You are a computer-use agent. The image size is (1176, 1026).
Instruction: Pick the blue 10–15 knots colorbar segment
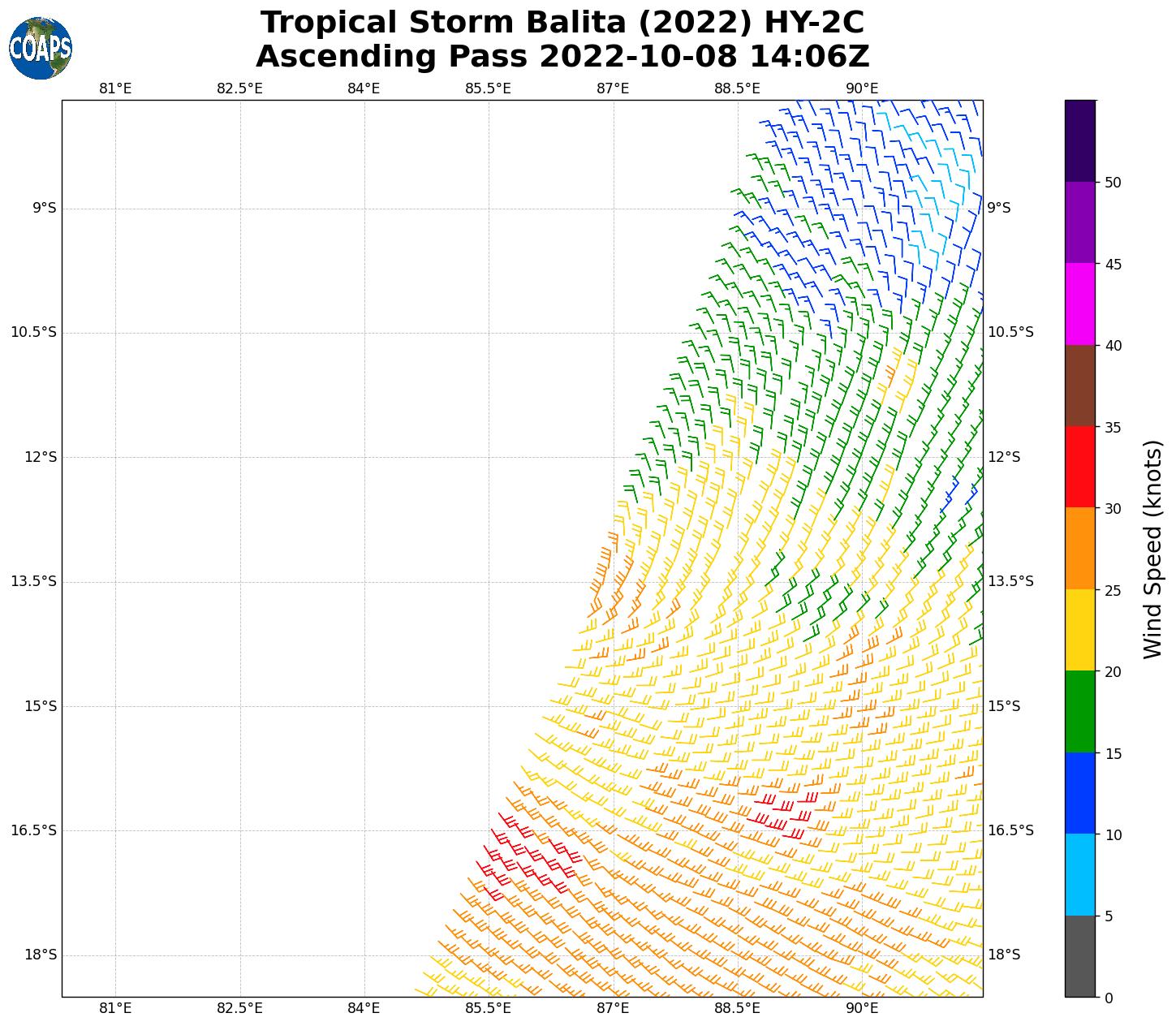[1079, 793]
